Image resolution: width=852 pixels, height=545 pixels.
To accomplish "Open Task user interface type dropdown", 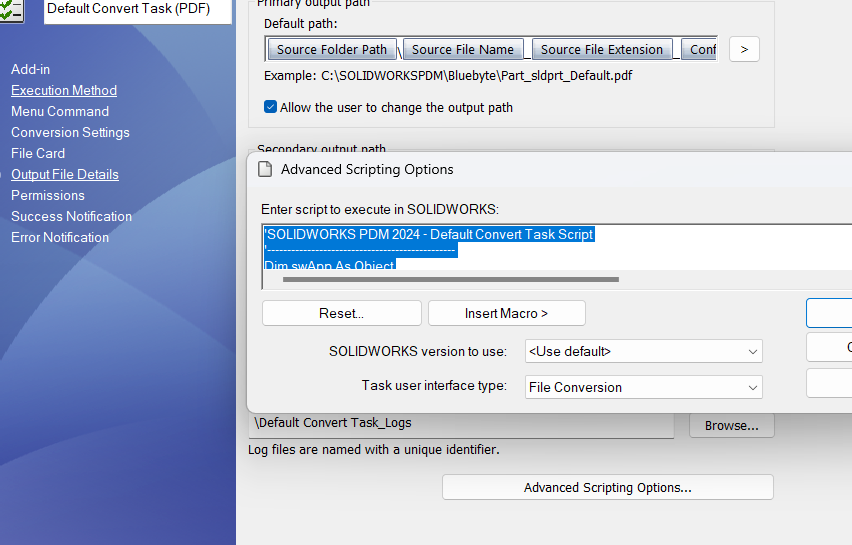I will click(x=644, y=387).
